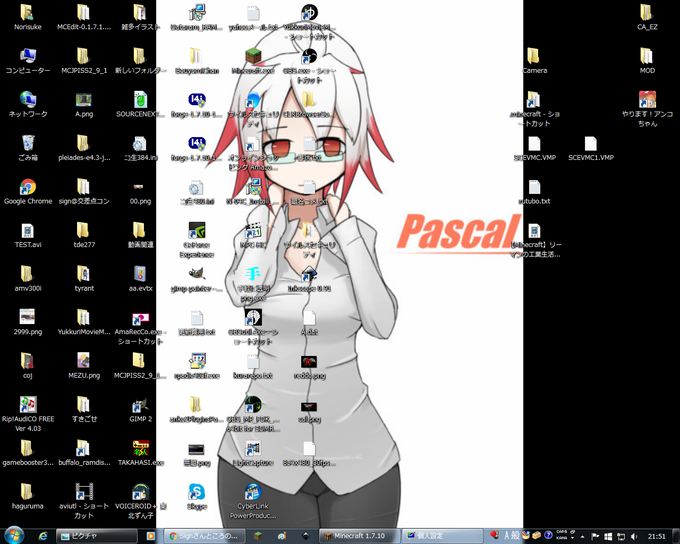Open the Action Center flag icon
This screenshot has width=680, height=544.
point(595,537)
